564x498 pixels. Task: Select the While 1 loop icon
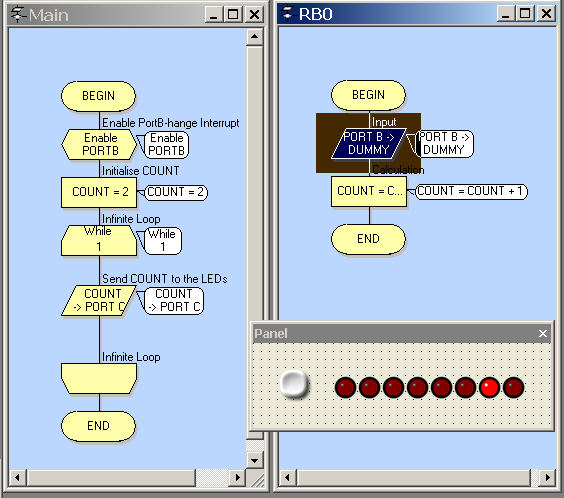click(x=99, y=240)
